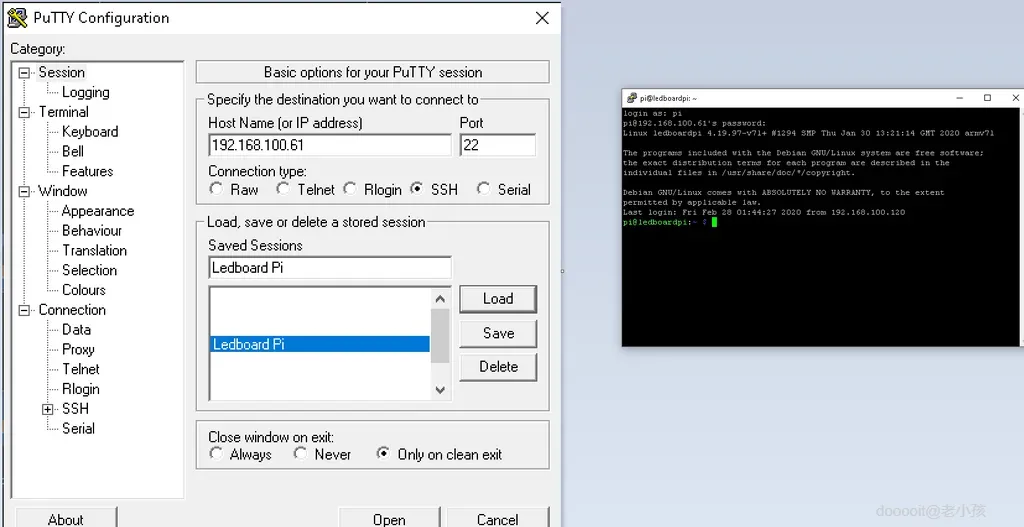Load the selected saved session
Screen dimensions: 1024x527
pos(498,299)
